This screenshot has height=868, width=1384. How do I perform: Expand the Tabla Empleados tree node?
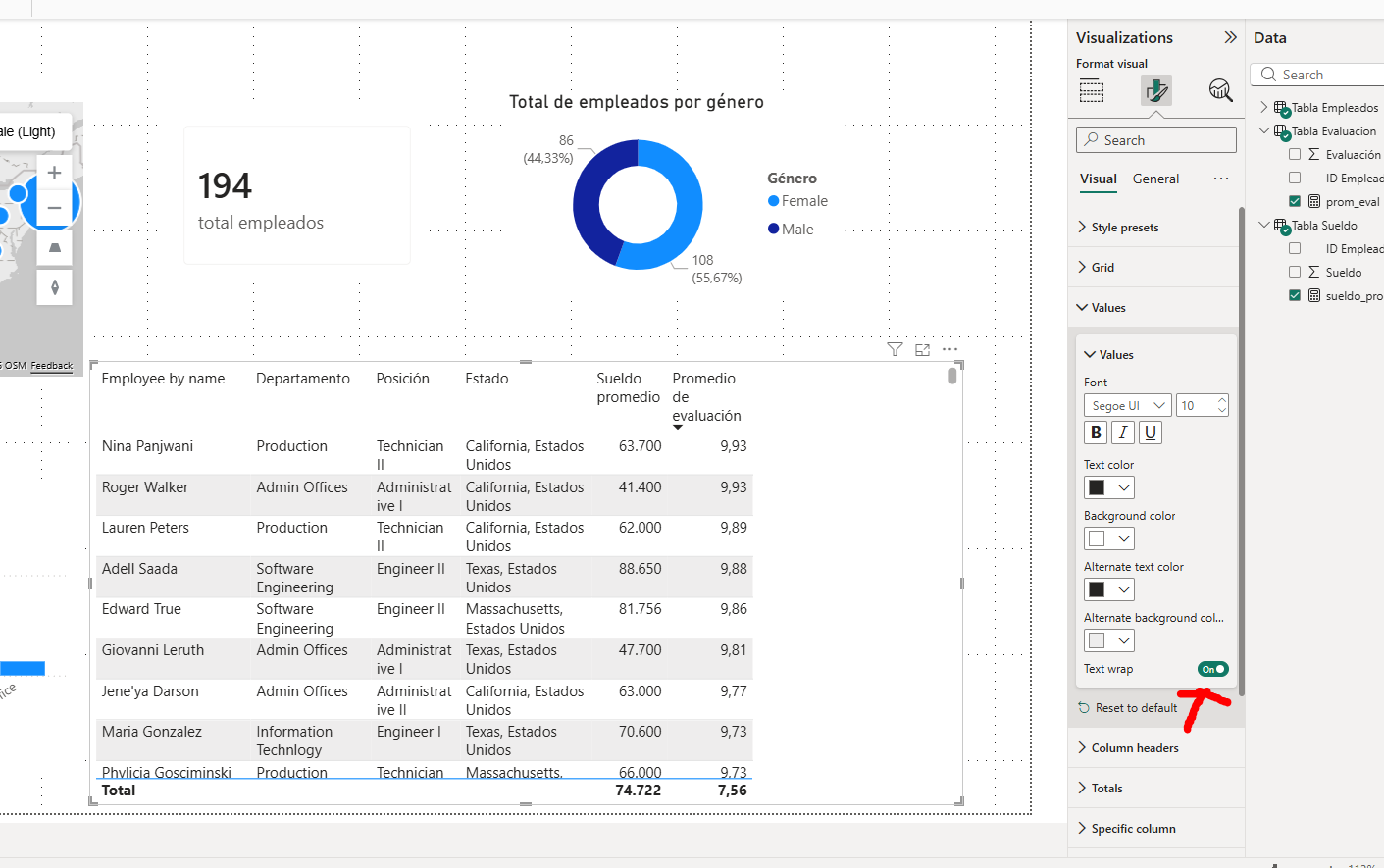(1264, 107)
